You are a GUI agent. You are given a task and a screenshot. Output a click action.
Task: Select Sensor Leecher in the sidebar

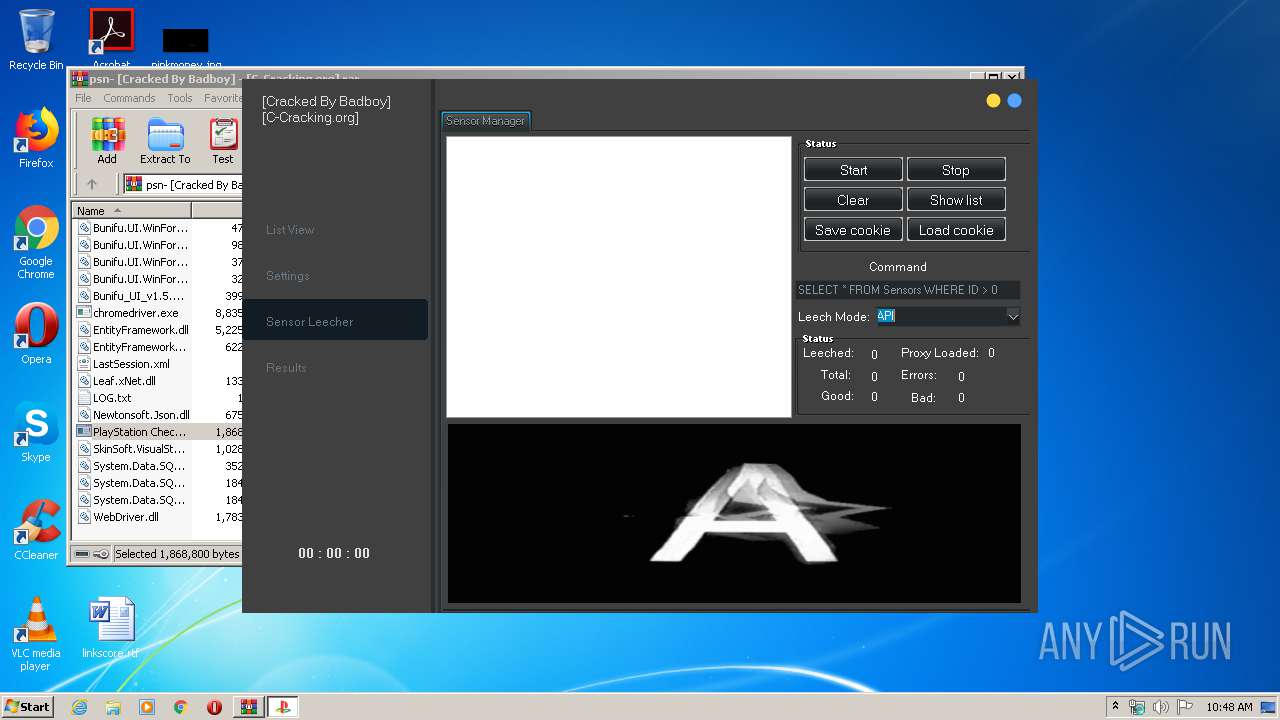tap(335, 321)
